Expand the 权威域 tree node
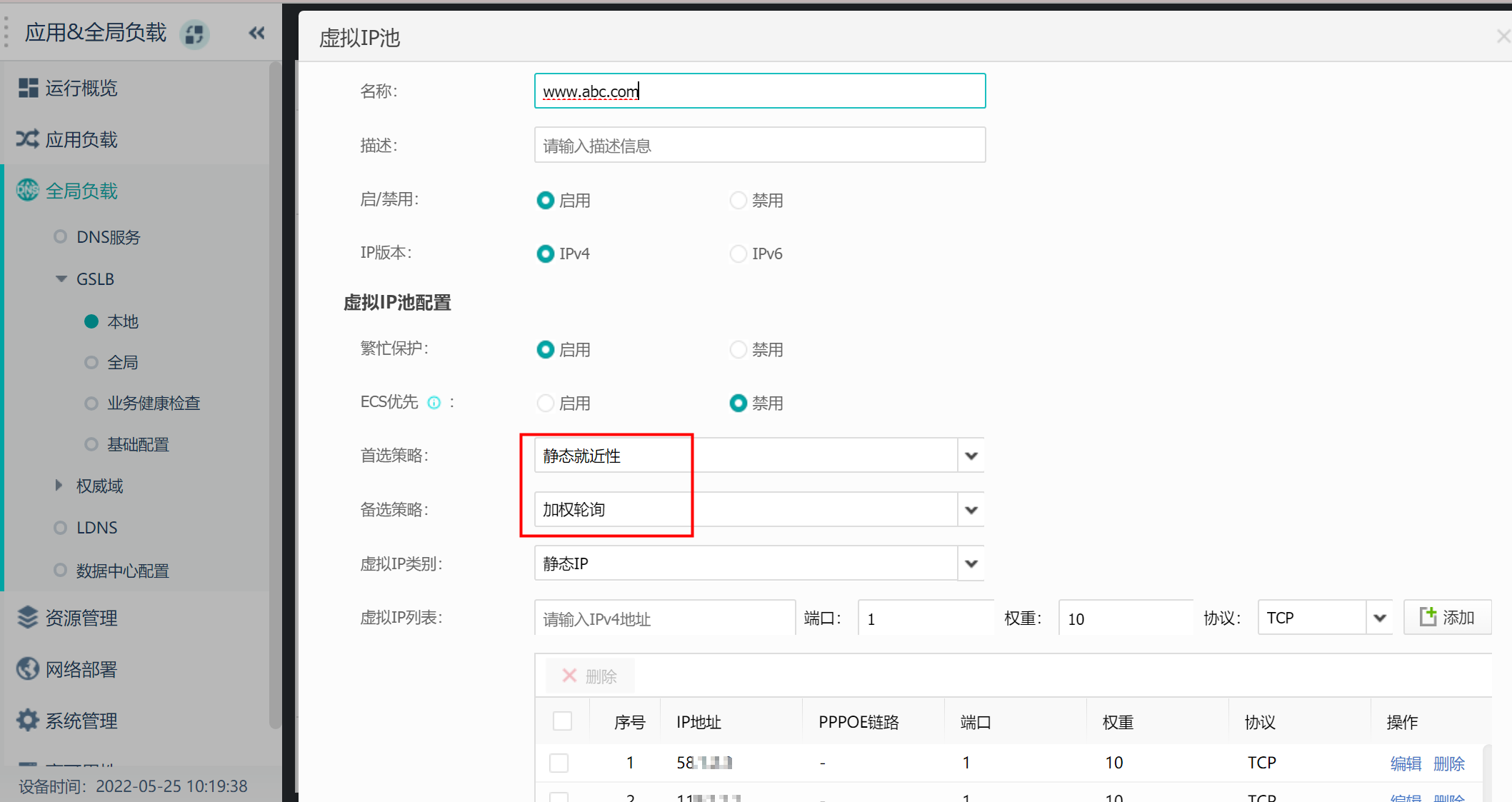The height and width of the screenshot is (802, 1512). click(59, 486)
